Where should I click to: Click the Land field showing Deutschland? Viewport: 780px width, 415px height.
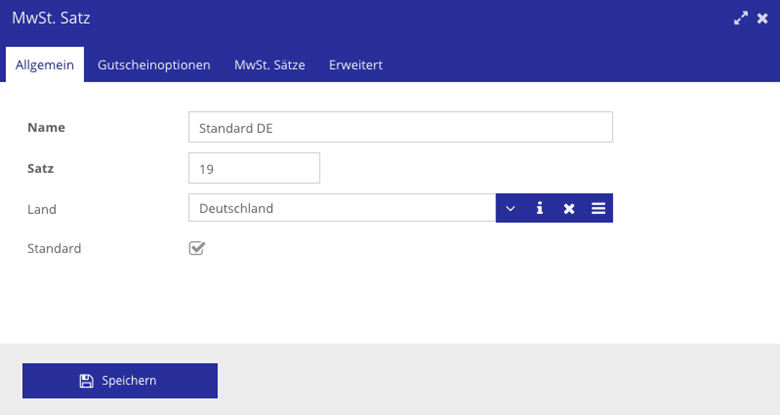(342, 208)
